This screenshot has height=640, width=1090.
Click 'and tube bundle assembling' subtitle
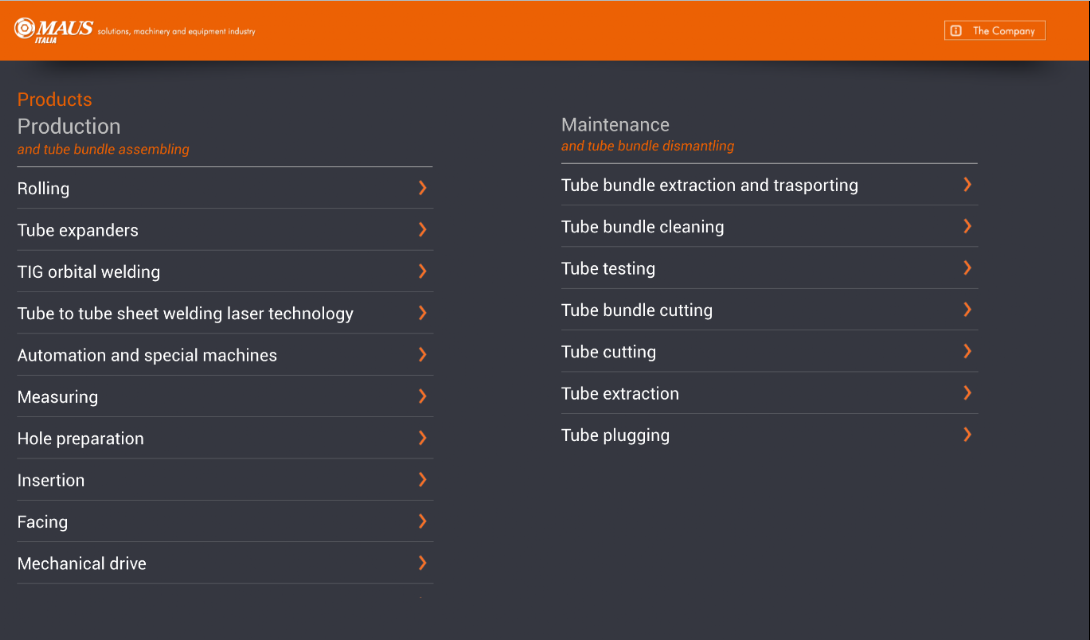click(103, 149)
